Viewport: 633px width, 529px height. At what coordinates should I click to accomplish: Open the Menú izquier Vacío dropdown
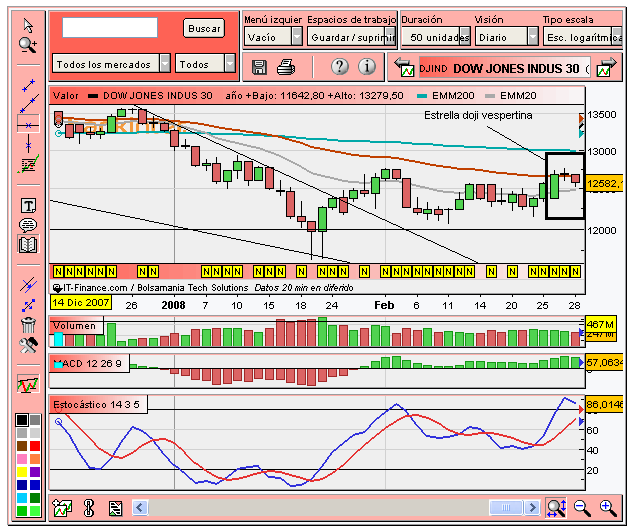[273, 37]
